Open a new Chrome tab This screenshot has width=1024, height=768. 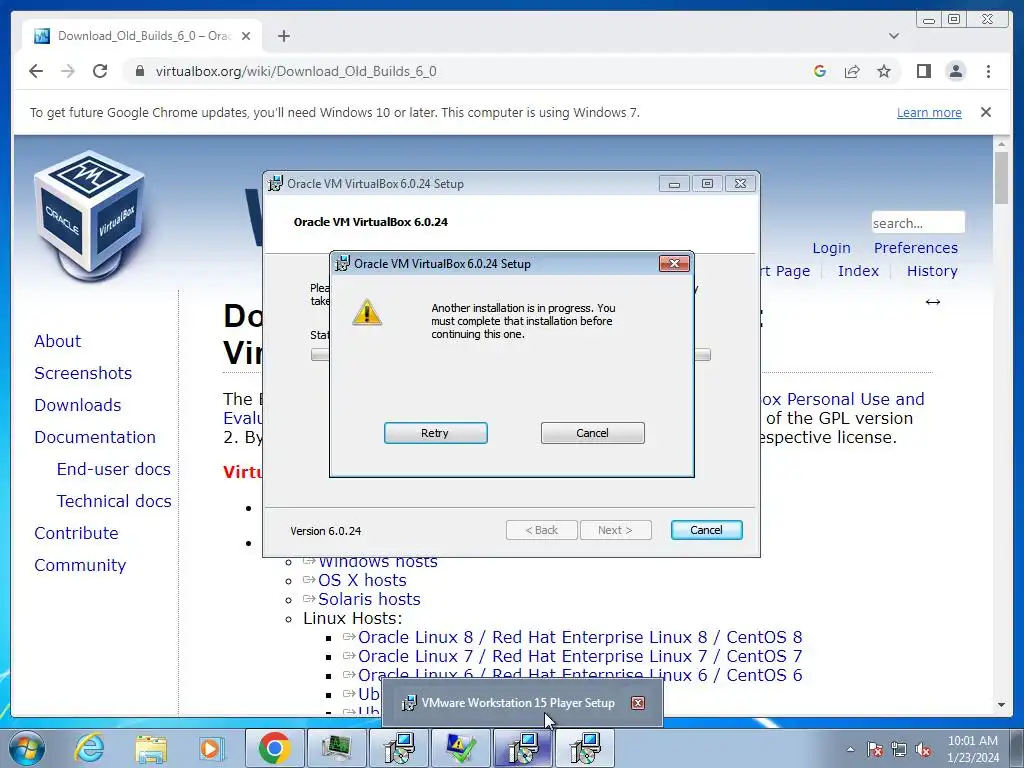tap(283, 36)
